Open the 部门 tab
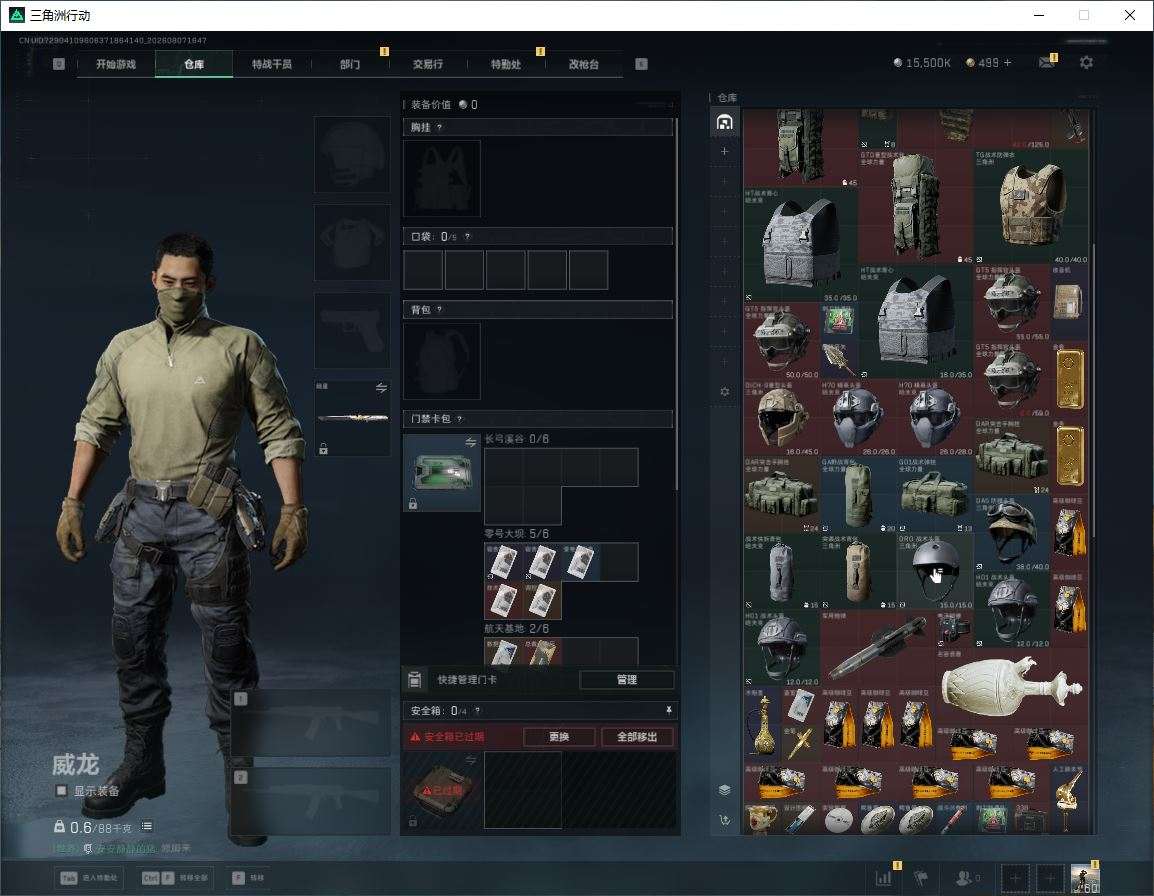 pyautogui.click(x=350, y=64)
